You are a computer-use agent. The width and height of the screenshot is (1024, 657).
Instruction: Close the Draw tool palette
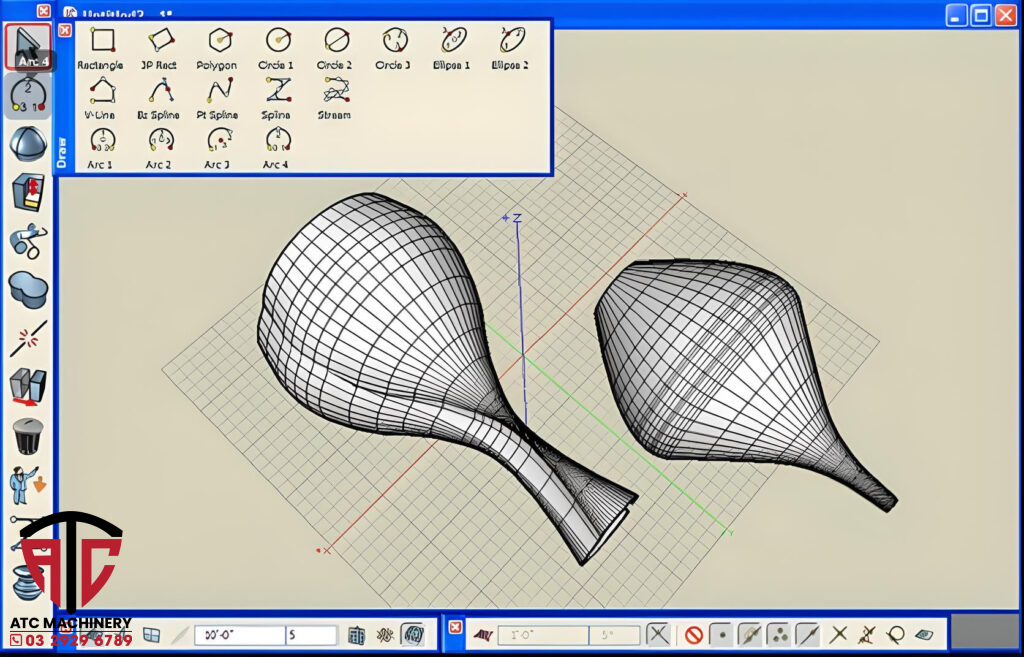pos(65,31)
